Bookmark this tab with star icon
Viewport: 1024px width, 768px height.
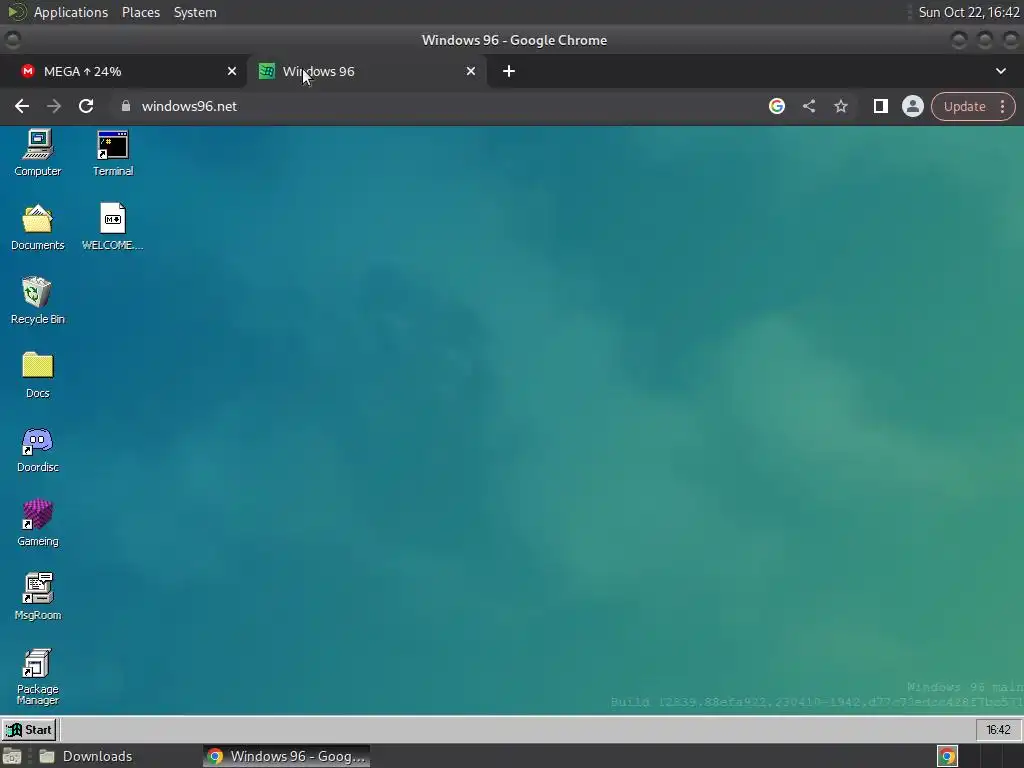[841, 106]
